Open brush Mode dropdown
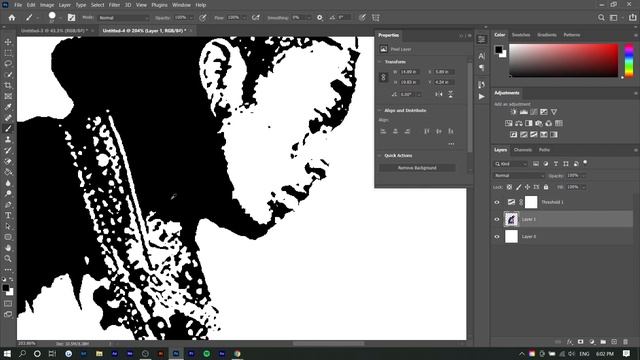 click(x=123, y=18)
